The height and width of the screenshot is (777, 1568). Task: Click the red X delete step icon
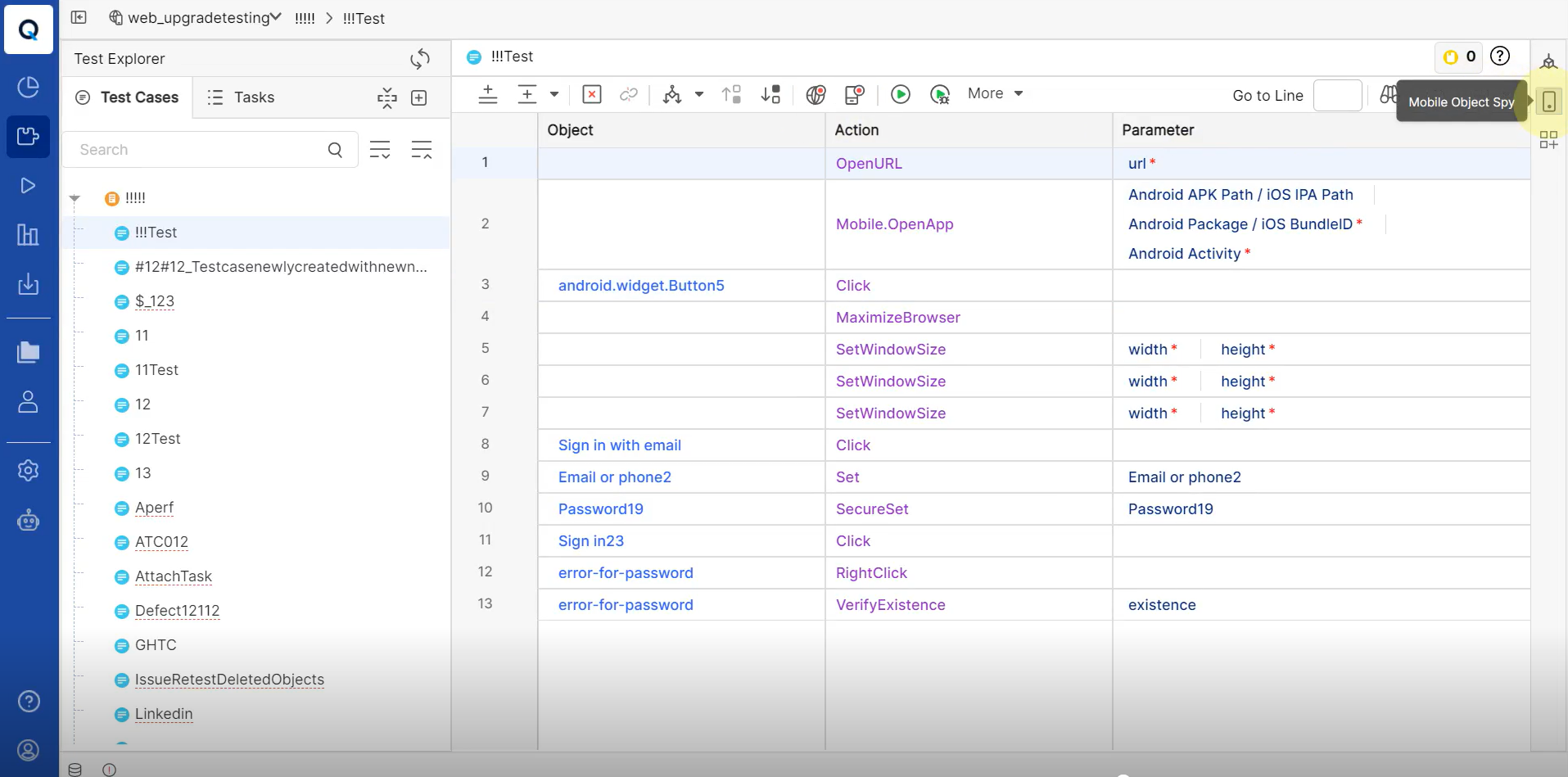[x=591, y=94]
